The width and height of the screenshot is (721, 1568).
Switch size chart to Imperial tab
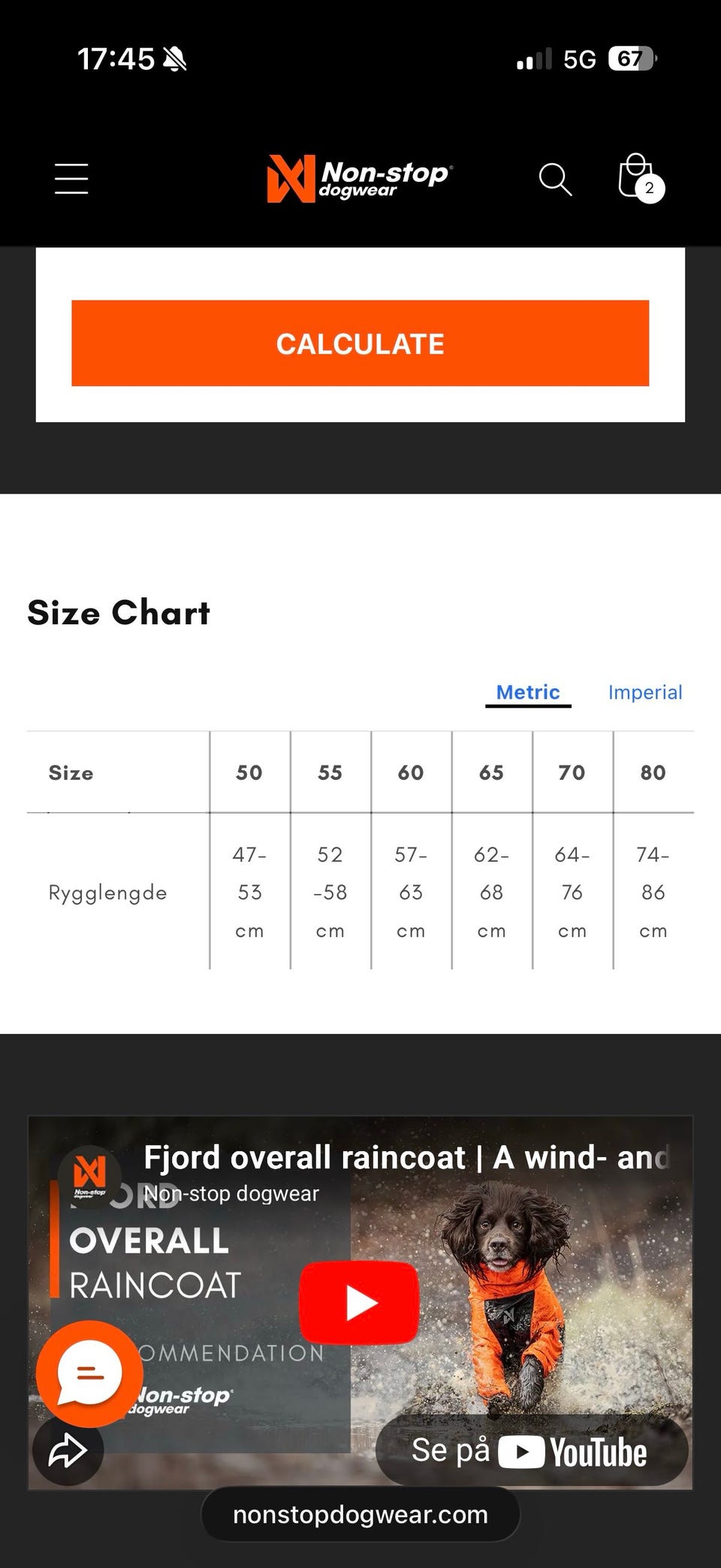point(645,692)
